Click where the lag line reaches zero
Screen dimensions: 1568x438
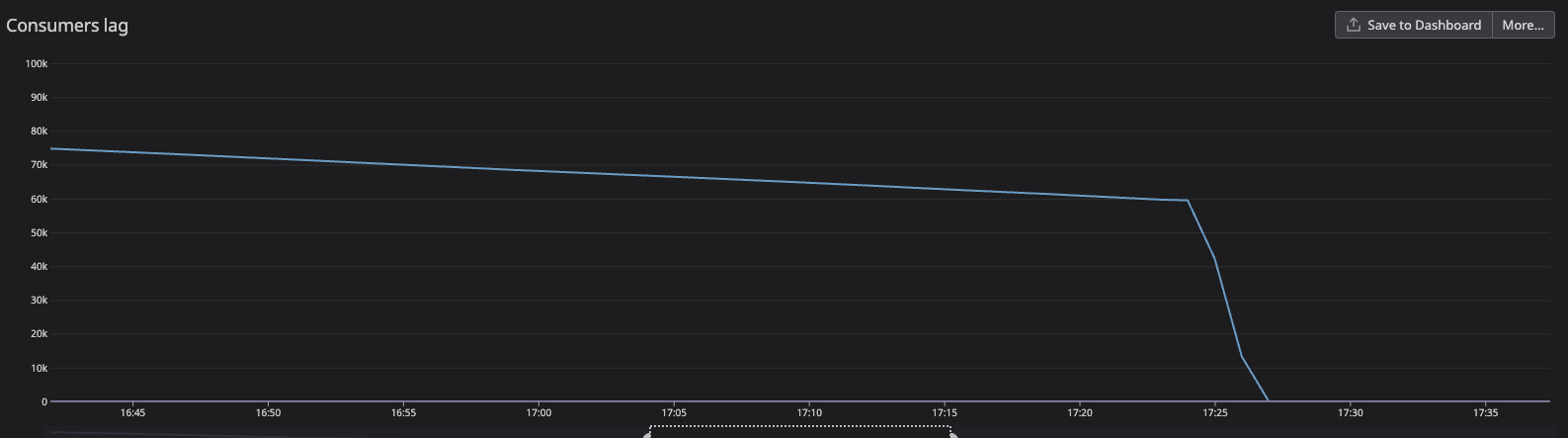[x=1269, y=401]
